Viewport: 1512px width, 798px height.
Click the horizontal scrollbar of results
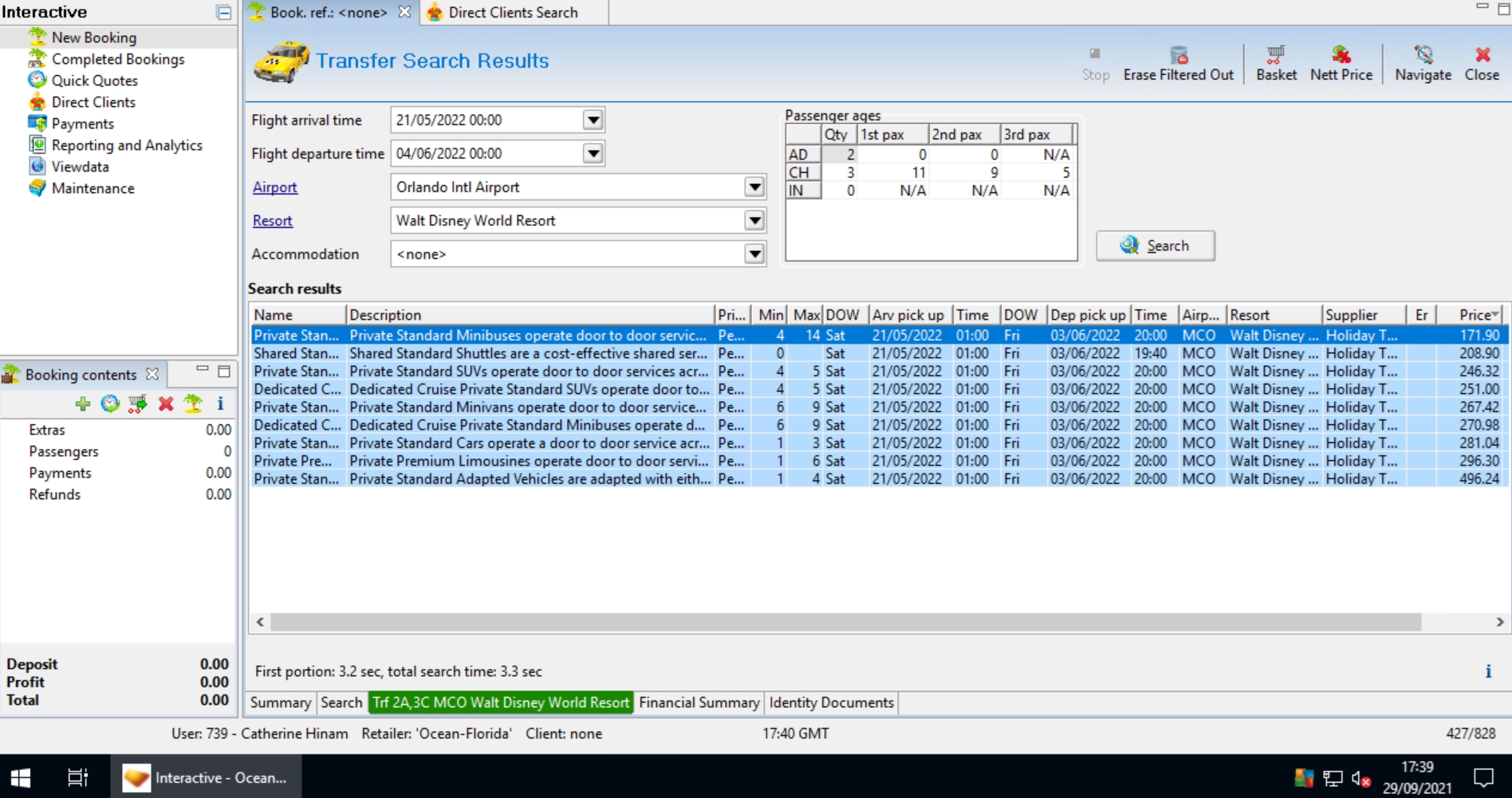[845, 622]
